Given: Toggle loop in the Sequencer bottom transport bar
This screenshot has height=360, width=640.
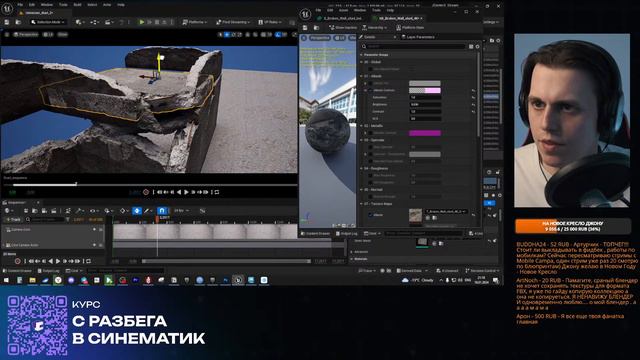Looking at the screenshot, I should (88, 261).
